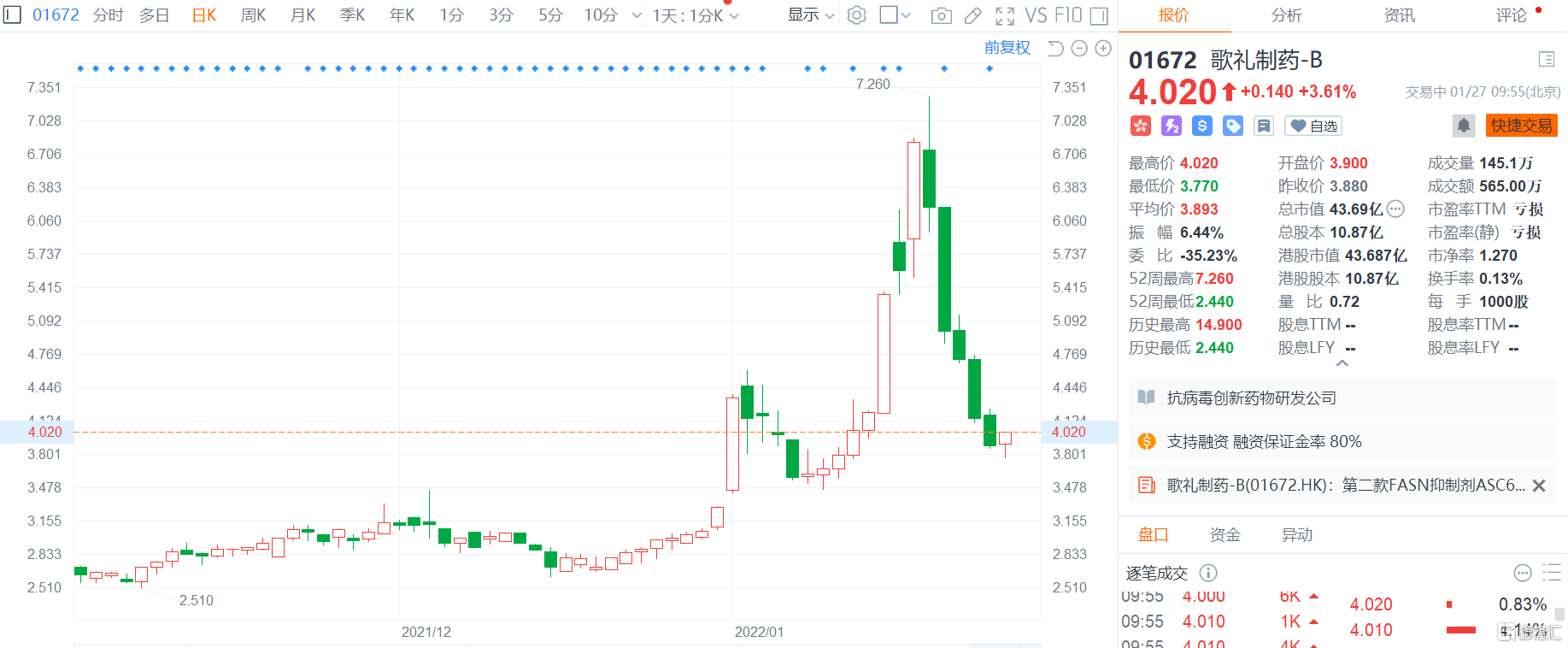This screenshot has width=1568, height=648.
Task: Collapse the quote details with chevron
Action: pos(1342,363)
